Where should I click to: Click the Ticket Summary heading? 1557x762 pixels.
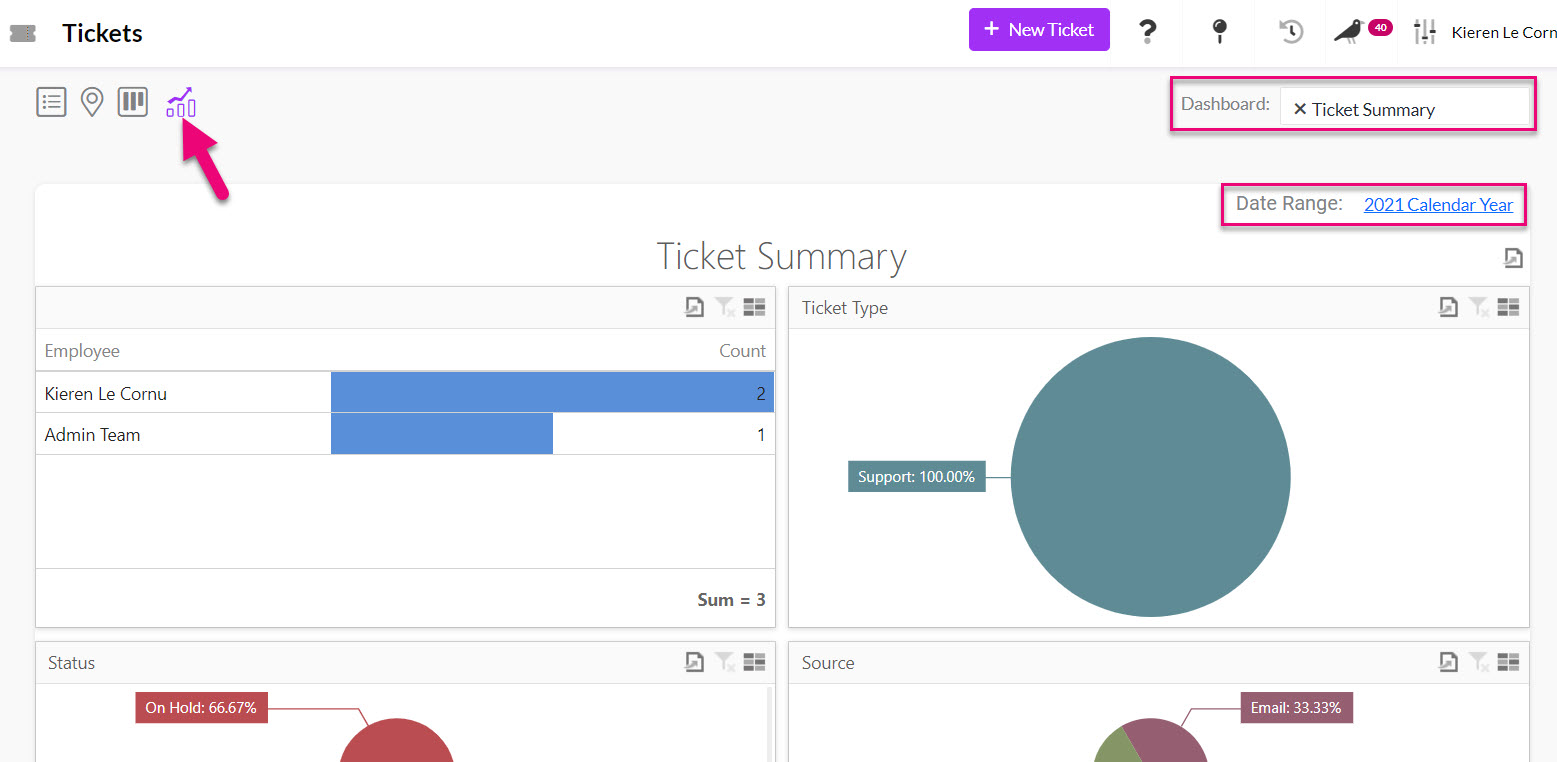(781, 256)
